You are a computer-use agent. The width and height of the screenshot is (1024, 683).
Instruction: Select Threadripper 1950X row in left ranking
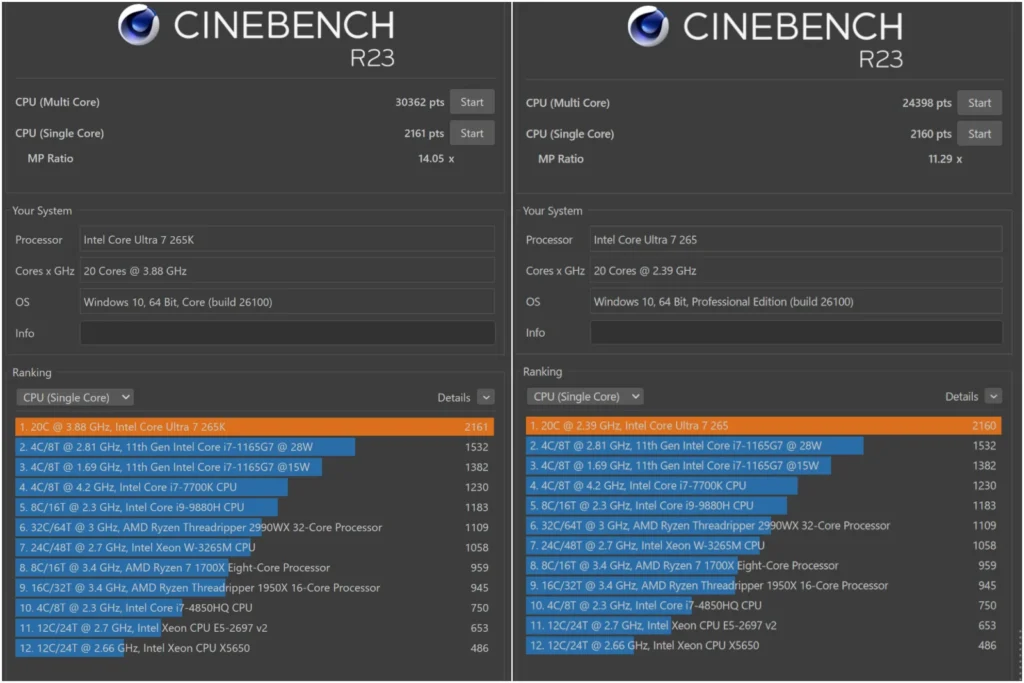[255, 588]
